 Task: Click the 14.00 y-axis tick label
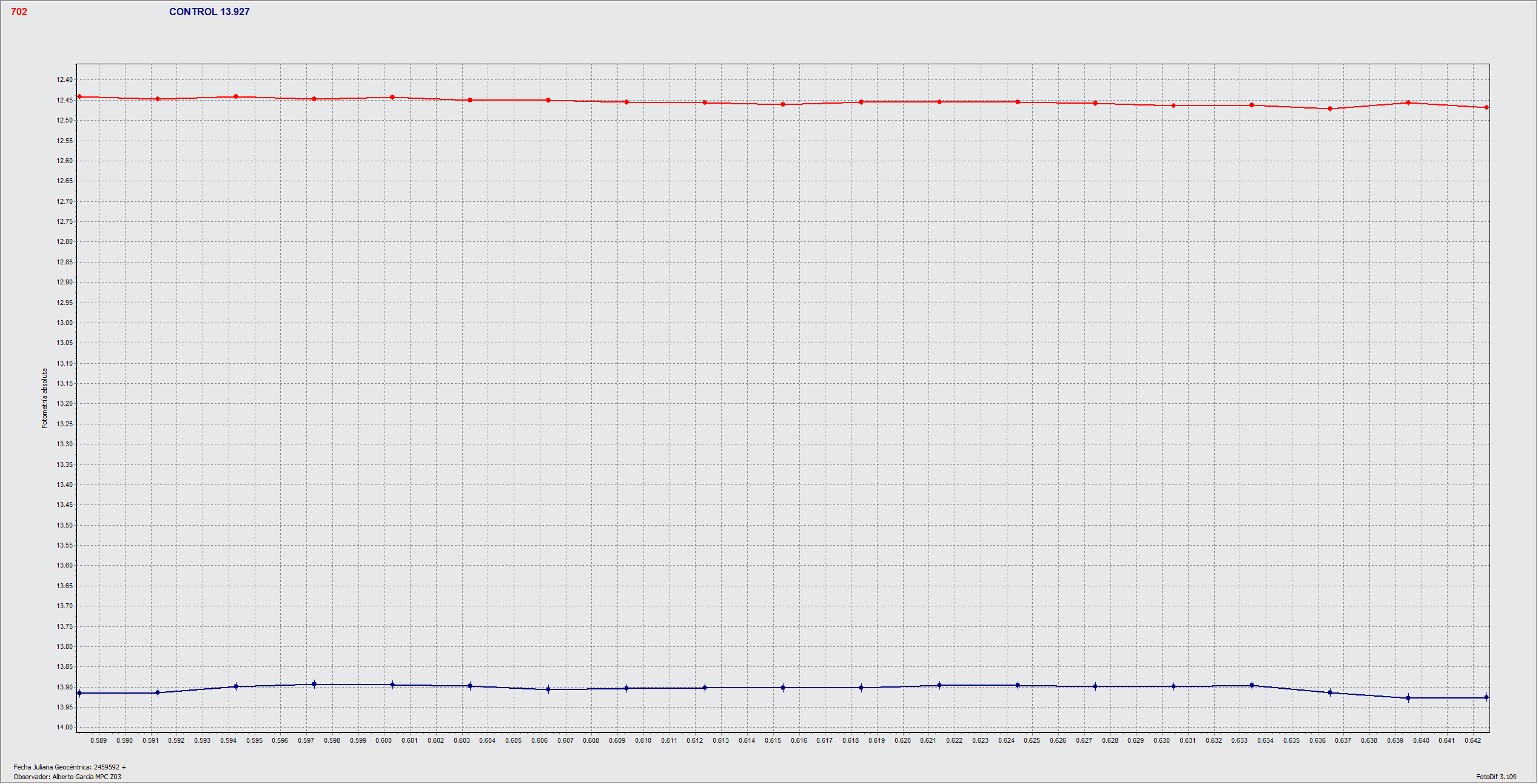coord(64,727)
